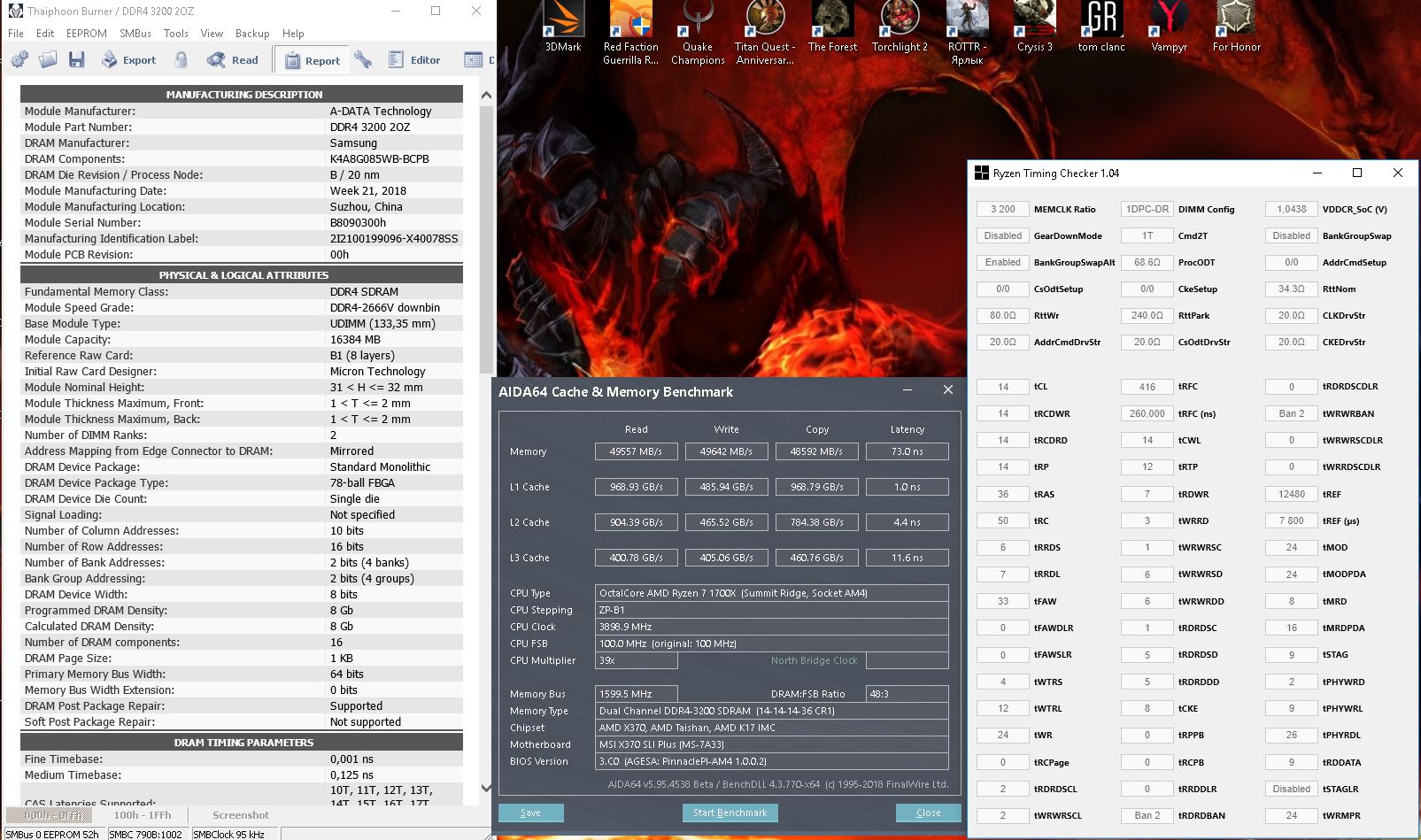Image resolution: width=1421 pixels, height=840 pixels.
Task: Click the floppy disk save icon
Action: 77,59
